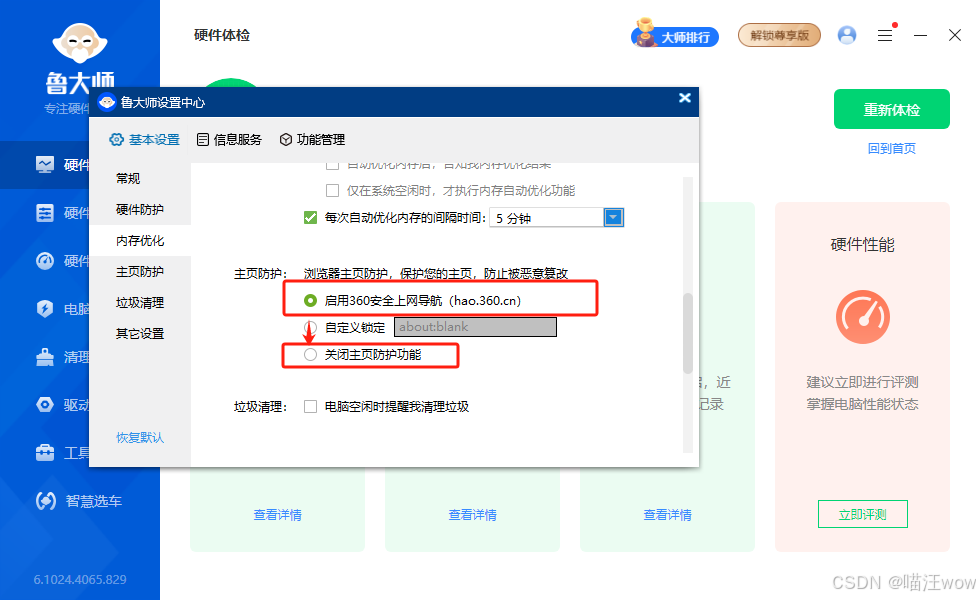
Task: Open 智慧选车 in the sidebar
Action: point(79,501)
